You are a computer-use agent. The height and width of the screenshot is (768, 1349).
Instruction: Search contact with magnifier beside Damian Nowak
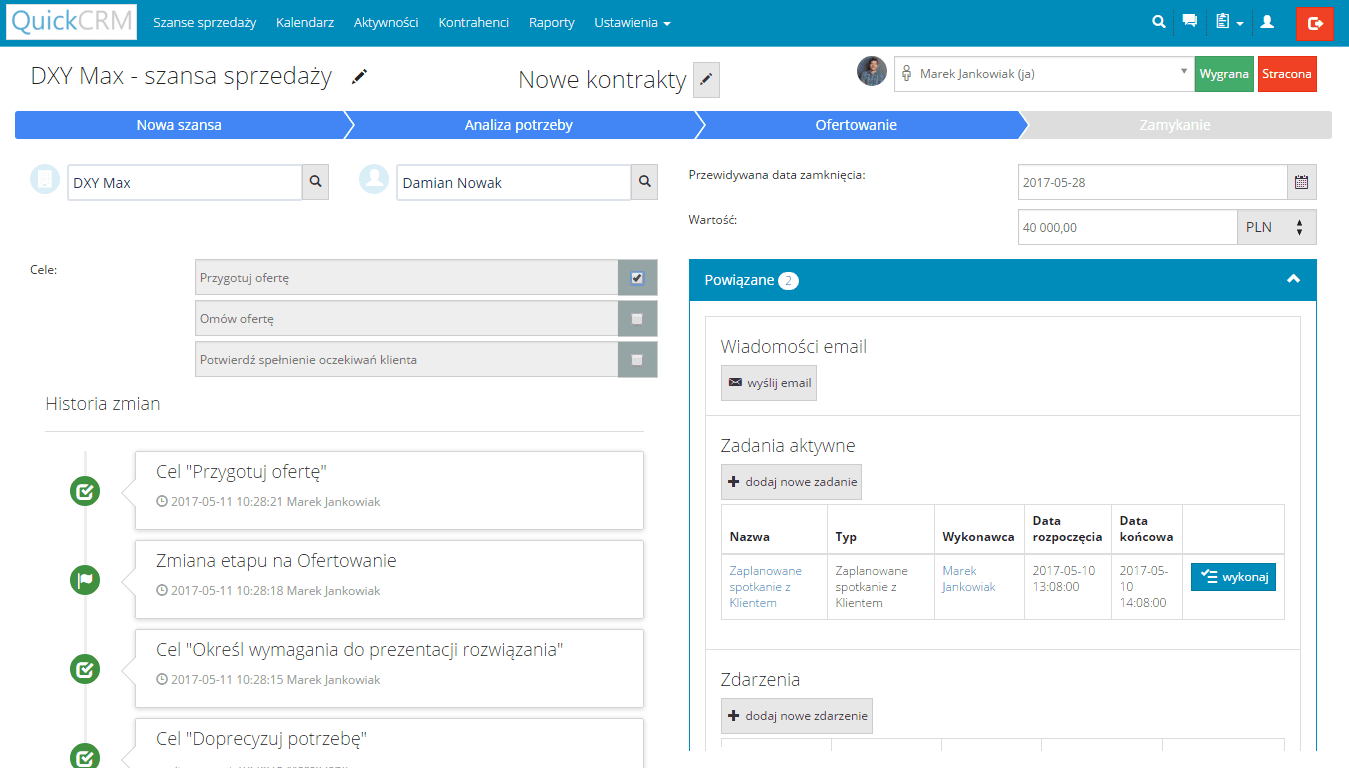[644, 182]
